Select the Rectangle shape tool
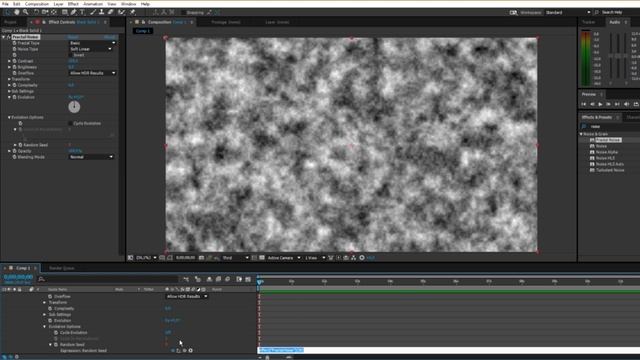The image size is (640, 360). [x=64, y=12]
